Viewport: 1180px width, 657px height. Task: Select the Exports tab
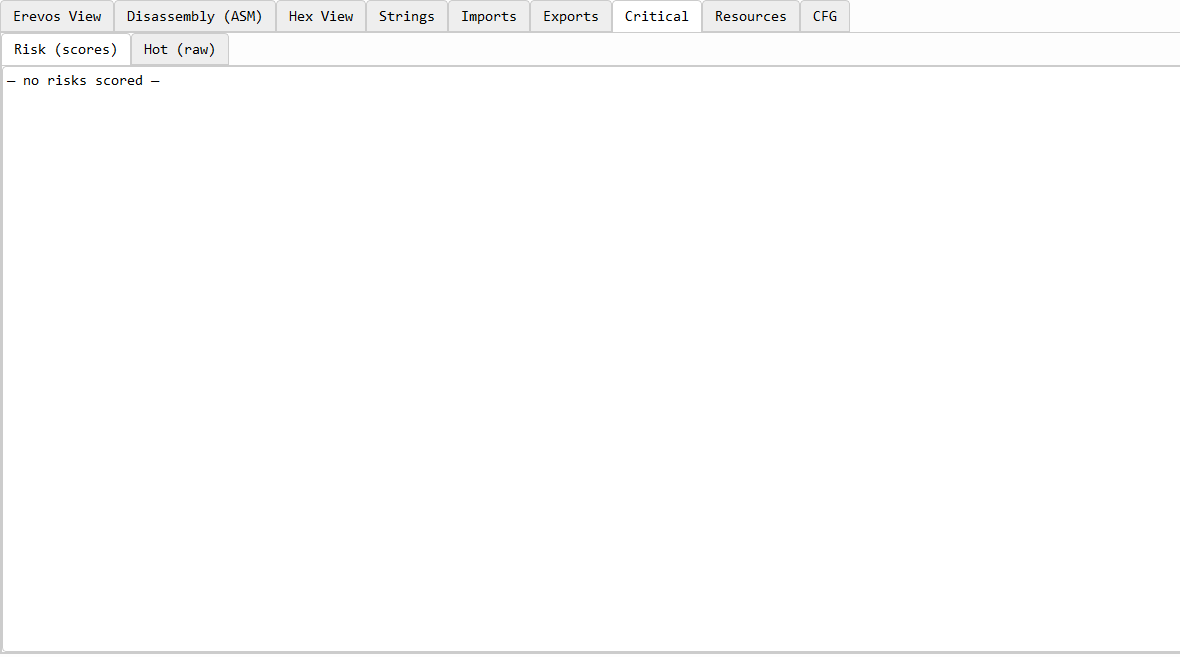571,17
